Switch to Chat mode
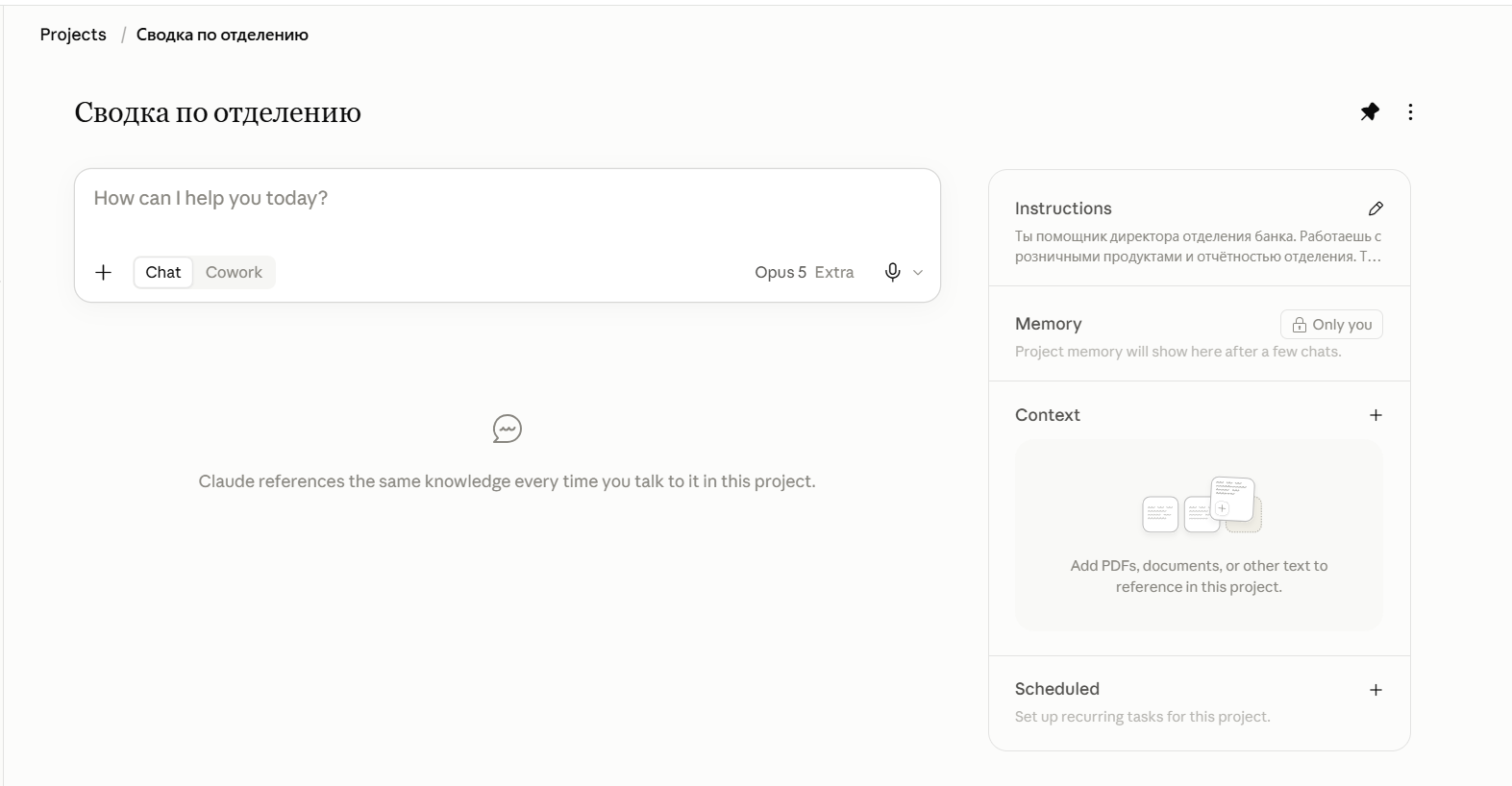The image size is (1512, 786). click(x=163, y=272)
